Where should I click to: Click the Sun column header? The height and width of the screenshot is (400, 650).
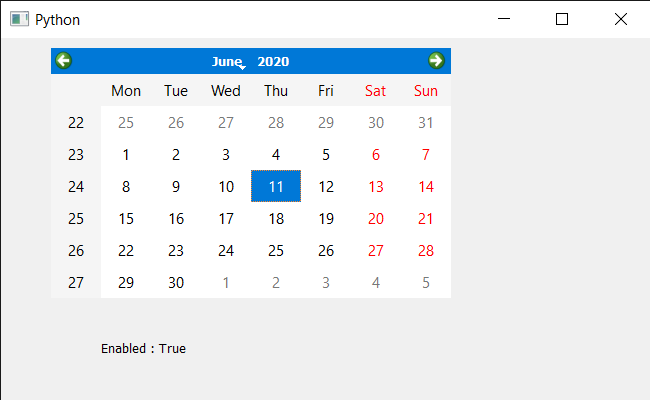click(426, 90)
